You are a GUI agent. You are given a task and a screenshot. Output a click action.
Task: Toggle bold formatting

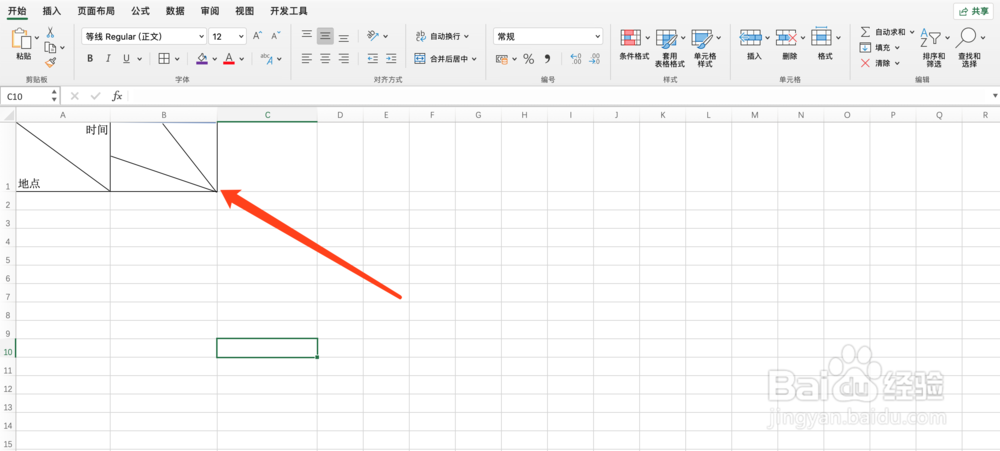click(90, 59)
